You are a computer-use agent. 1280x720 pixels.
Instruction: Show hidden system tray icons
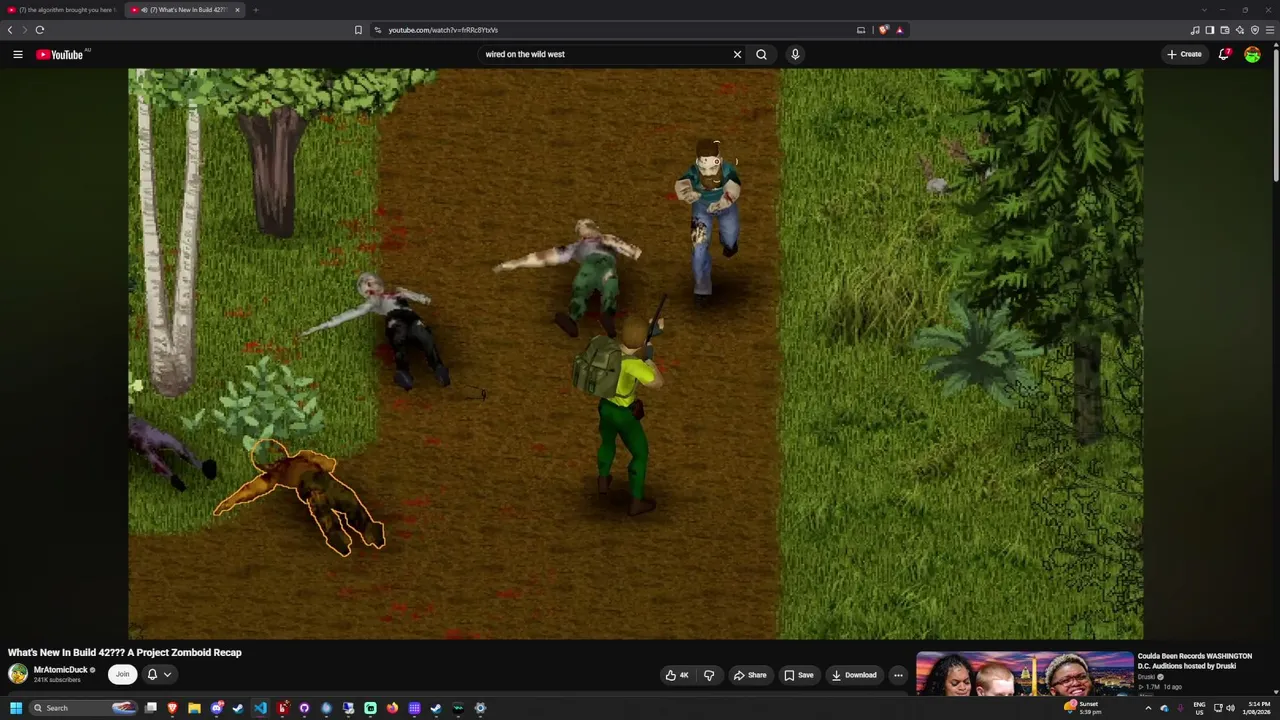[x=1148, y=708]
